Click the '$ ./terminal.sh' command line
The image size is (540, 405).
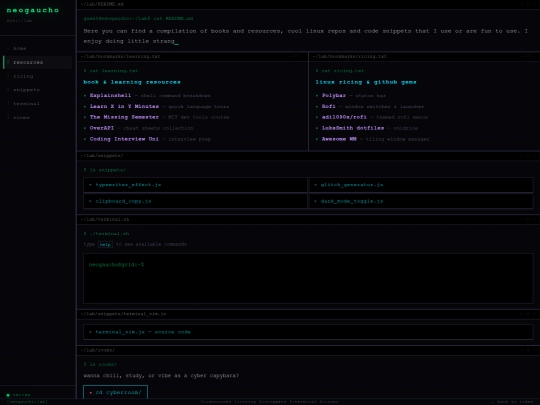pos(106,234)
